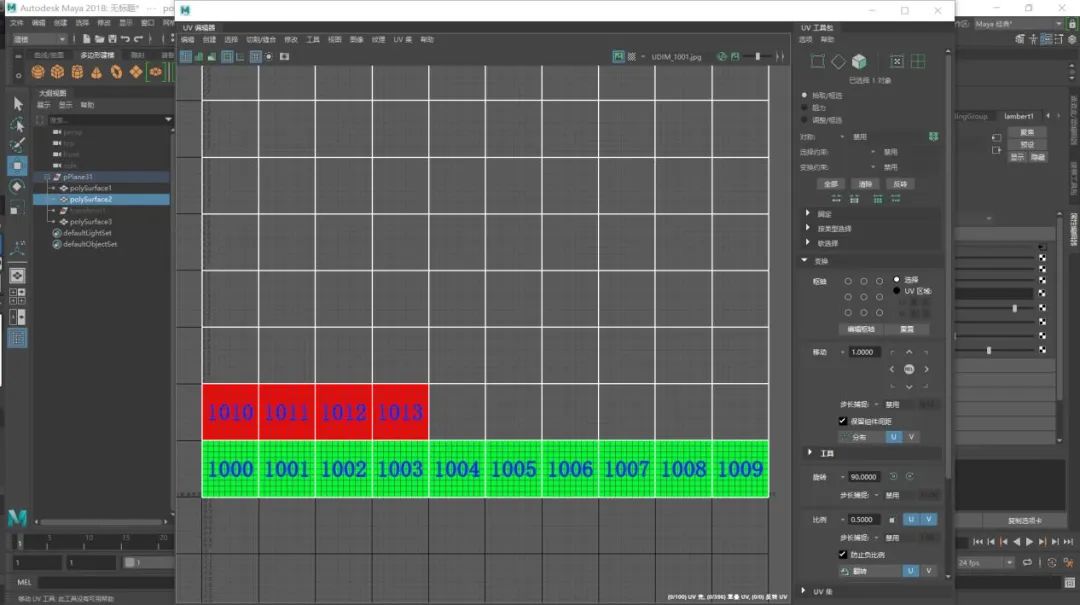
Task: Select the Rotate tool in toolbox
Action: (18, 187)
